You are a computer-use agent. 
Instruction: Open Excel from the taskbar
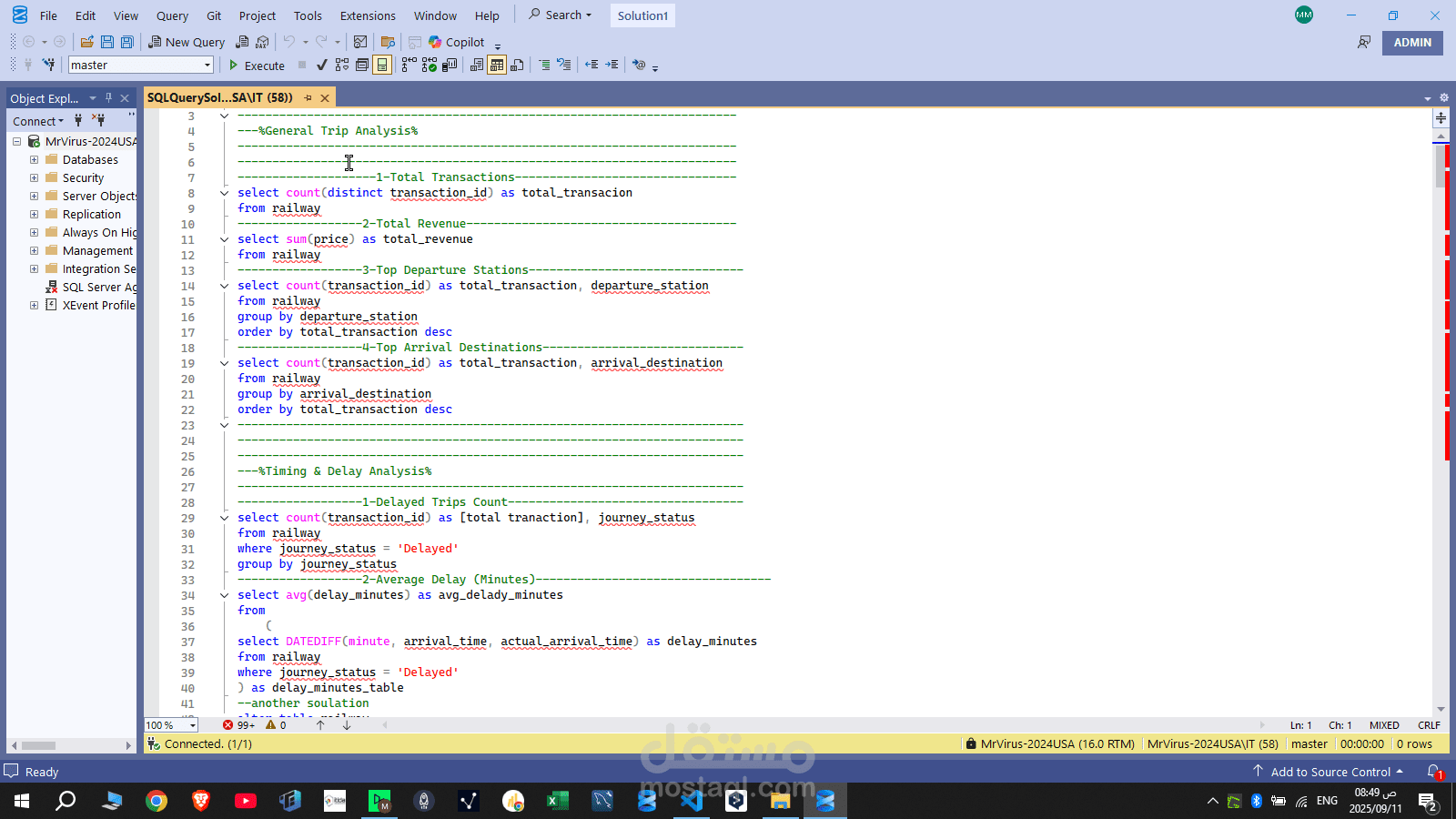click(x=558, y=801)
